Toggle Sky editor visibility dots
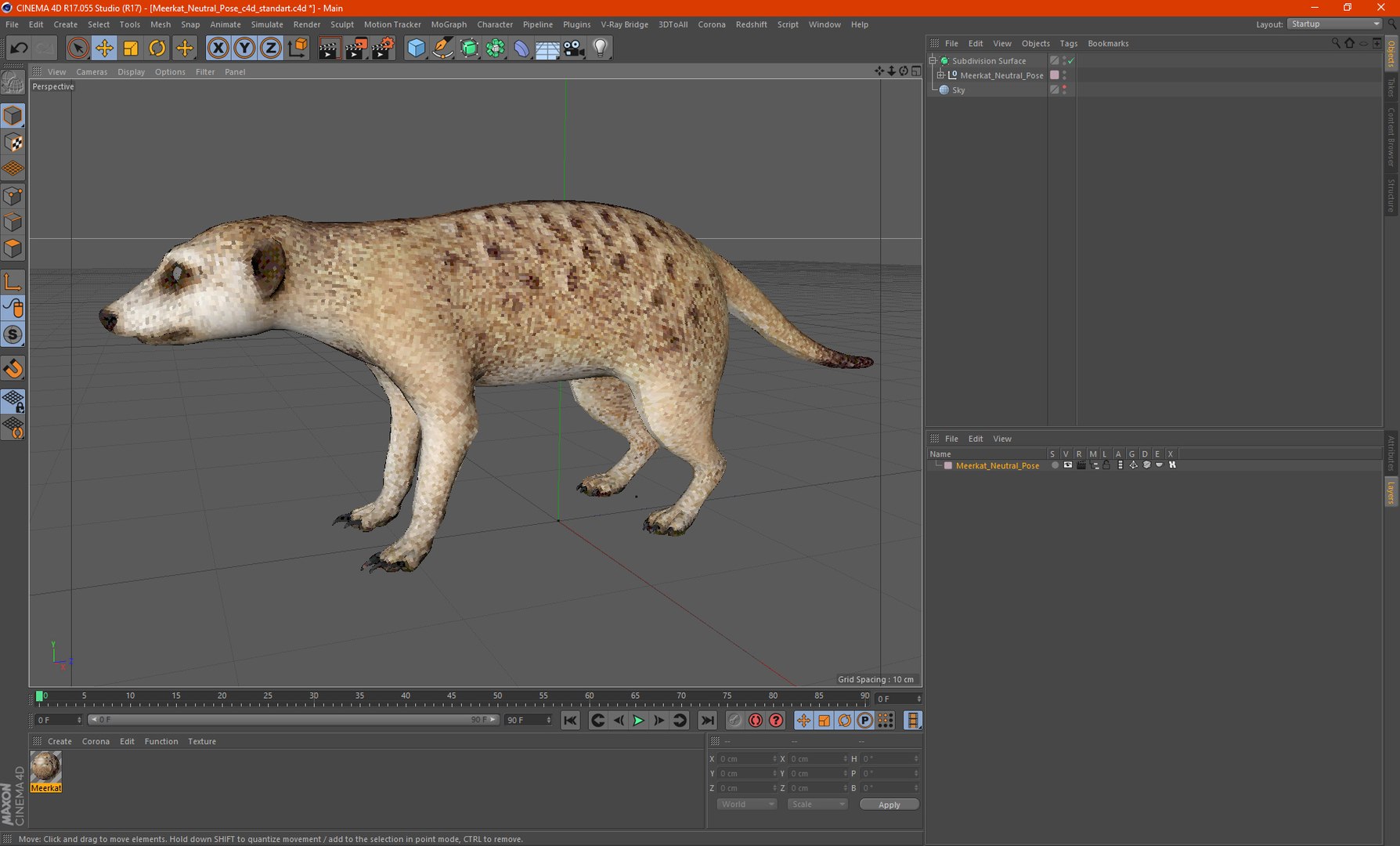Image resolution: width=1400 pixels, height=846 pixels. pos(1064,90)
